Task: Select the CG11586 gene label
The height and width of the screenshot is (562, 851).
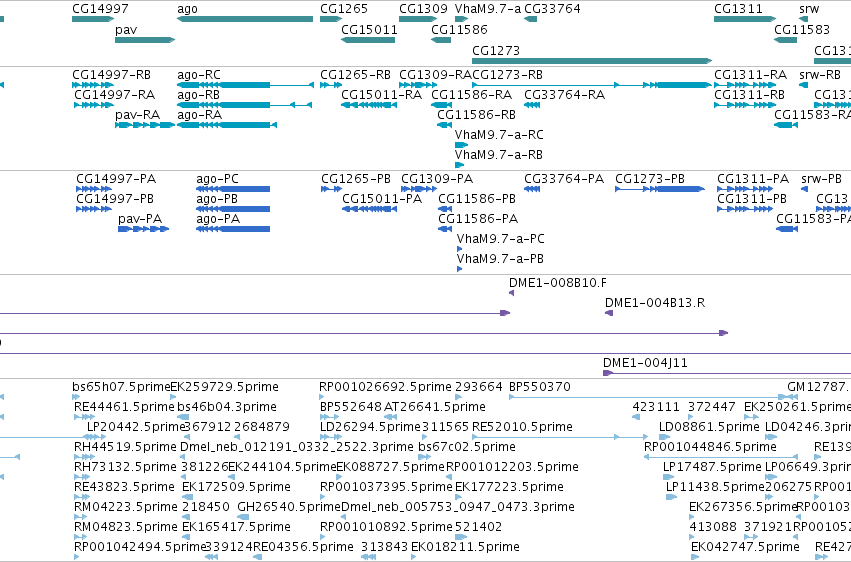Action: (x=459, y=29)
